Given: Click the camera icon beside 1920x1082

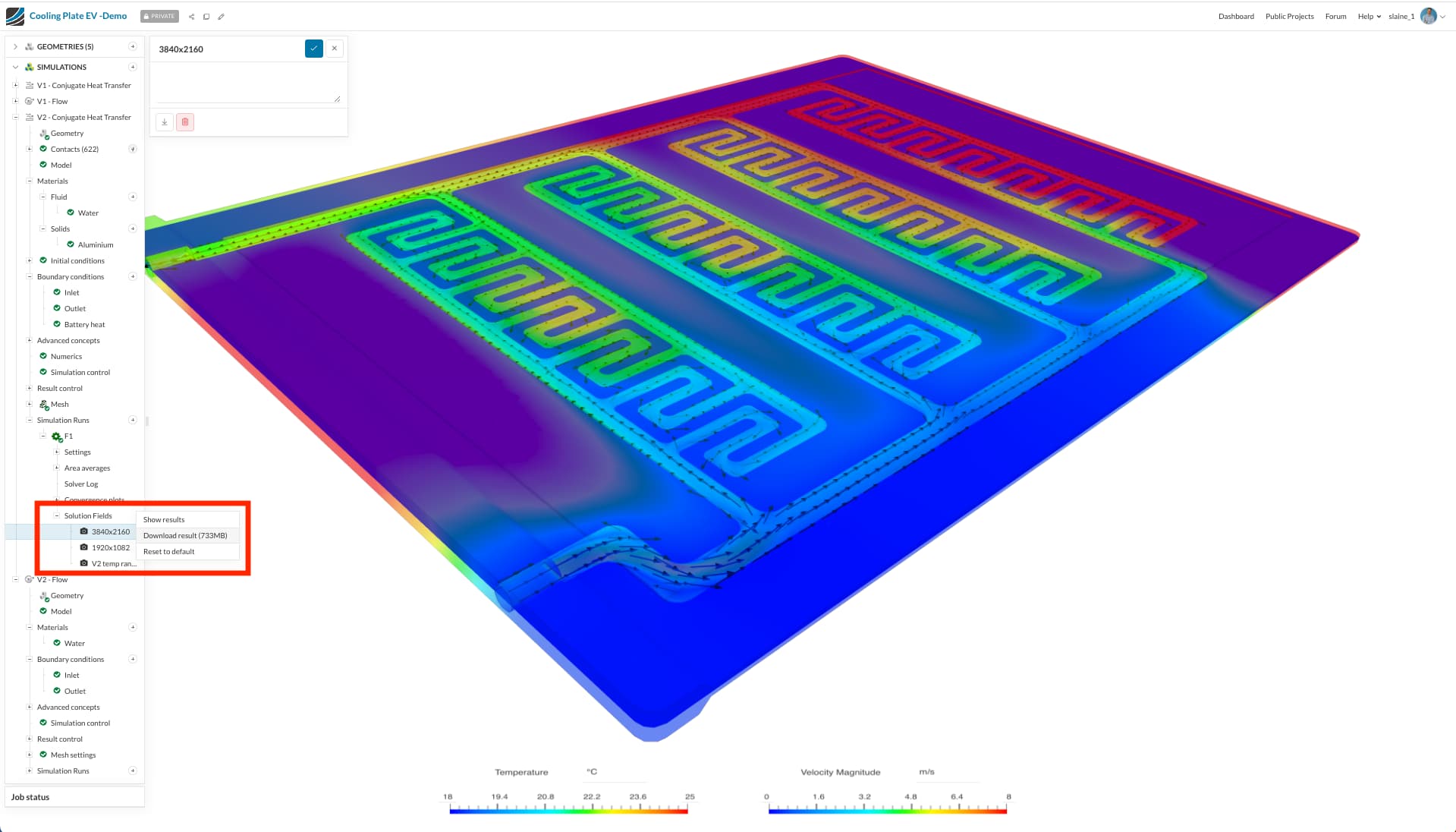Looking at the screenshot, I should coord(83,547).
